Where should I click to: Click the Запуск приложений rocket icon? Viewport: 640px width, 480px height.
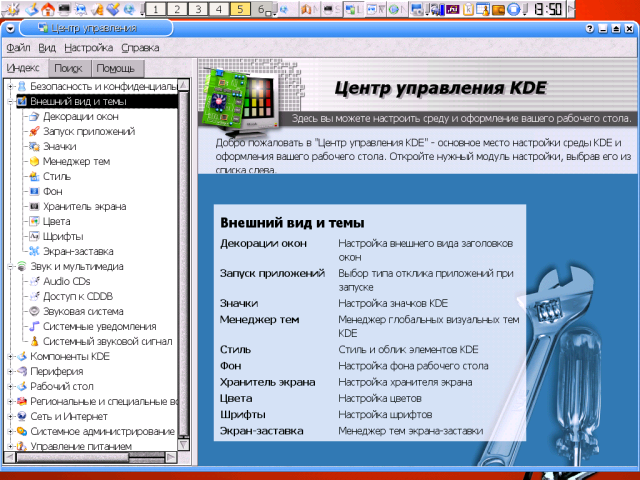click(x=35, y=132)
